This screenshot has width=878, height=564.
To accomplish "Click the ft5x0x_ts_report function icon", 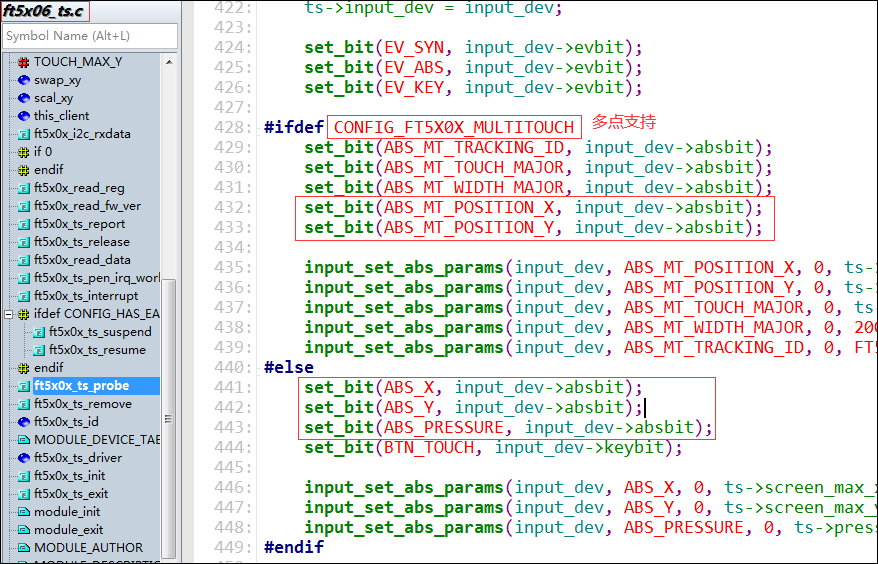I will click(x=24, y=224).
